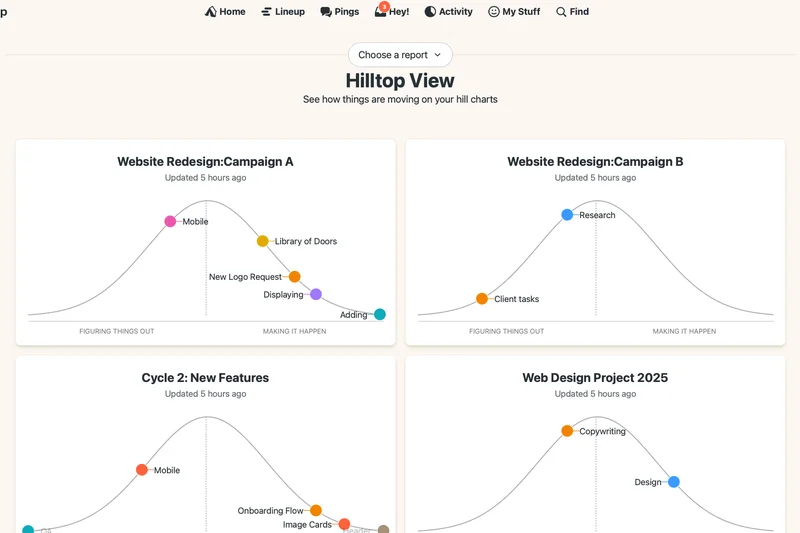Open Hey! notifications inbox icon

pyautogui.click(x=381, y=12)
